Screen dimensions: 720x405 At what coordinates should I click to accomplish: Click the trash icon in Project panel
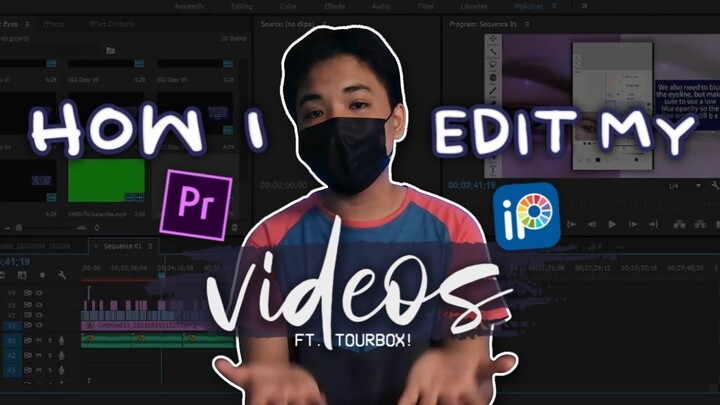tap(235, 227)
